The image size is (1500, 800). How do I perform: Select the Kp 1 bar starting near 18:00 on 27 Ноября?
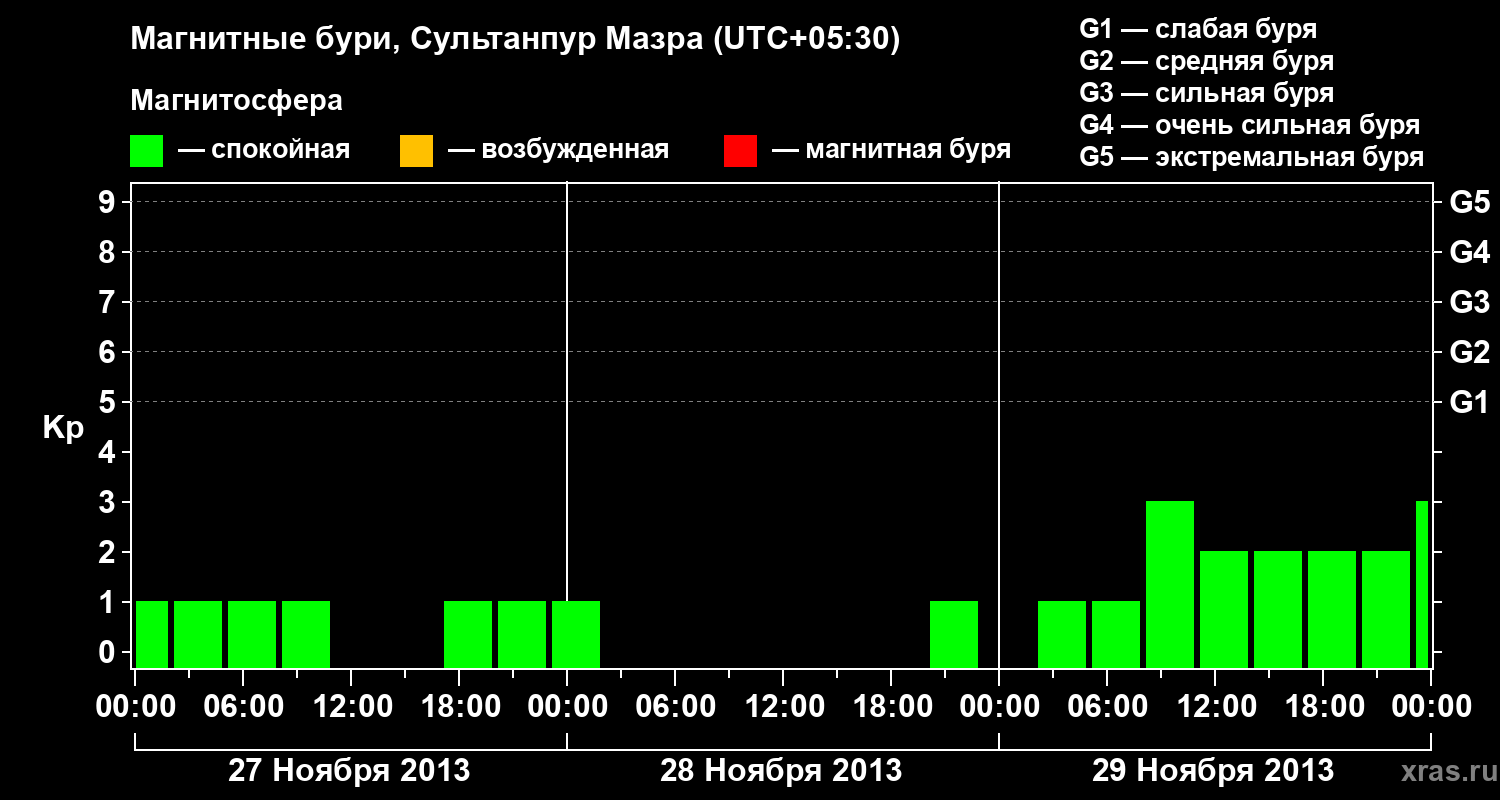point(468,634)
